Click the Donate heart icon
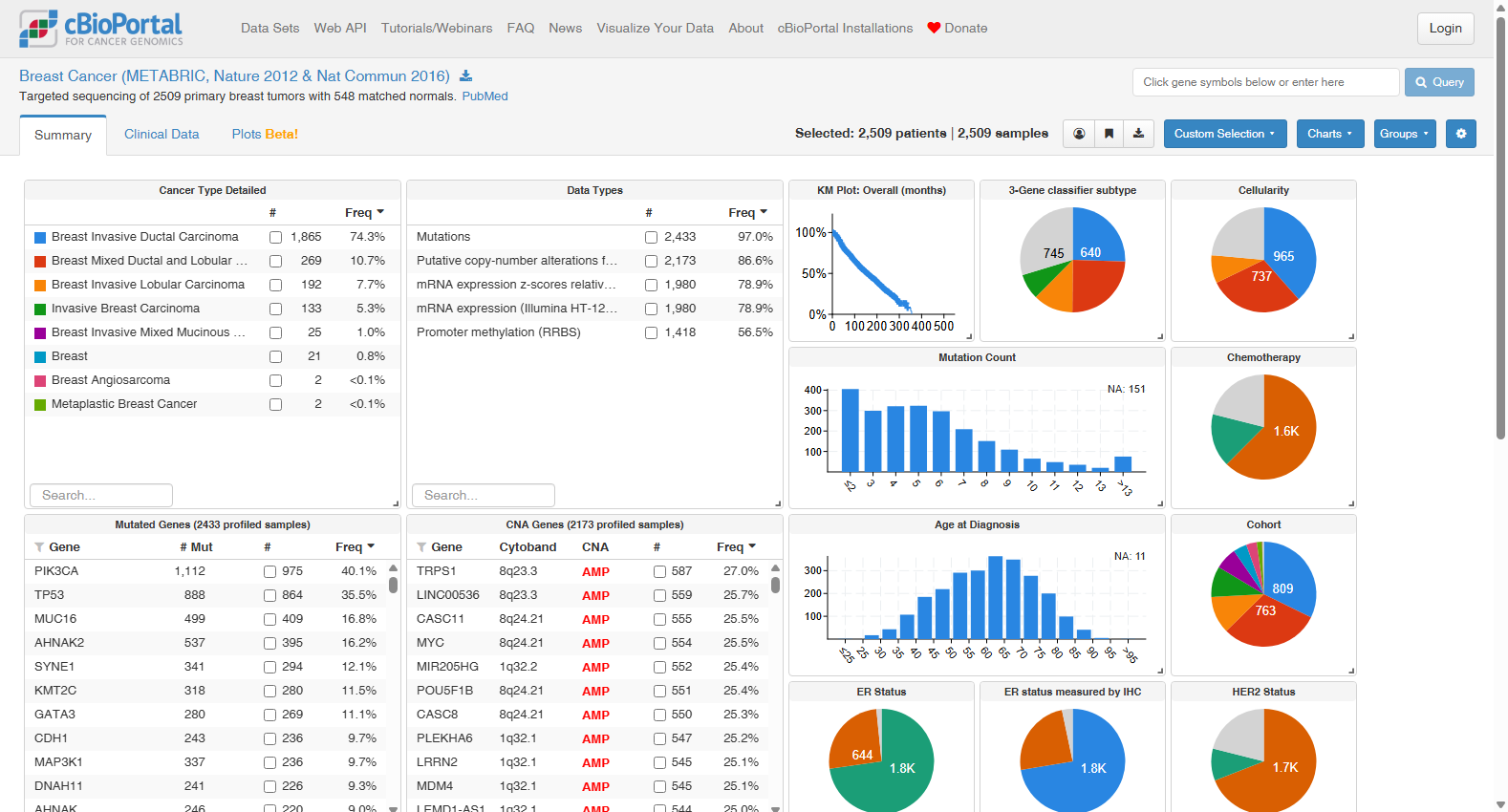Screen dimensions: 1508x812 (x=934, y=28)
